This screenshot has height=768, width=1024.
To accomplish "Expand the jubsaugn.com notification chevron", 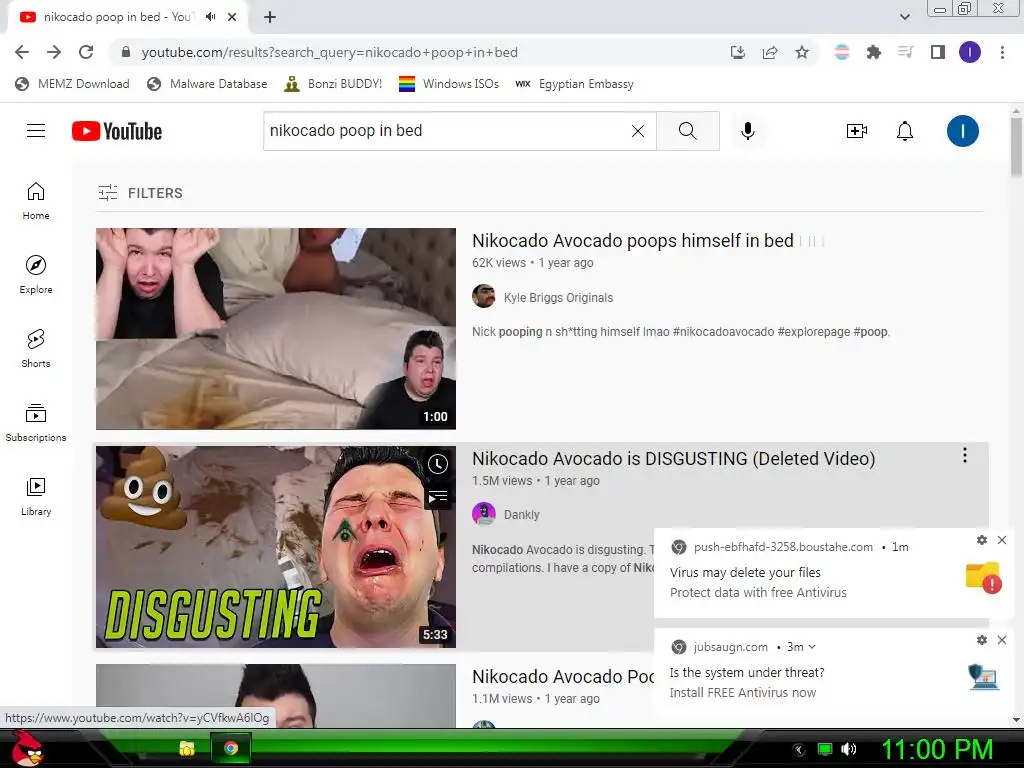I will click(x=812, y=647).
